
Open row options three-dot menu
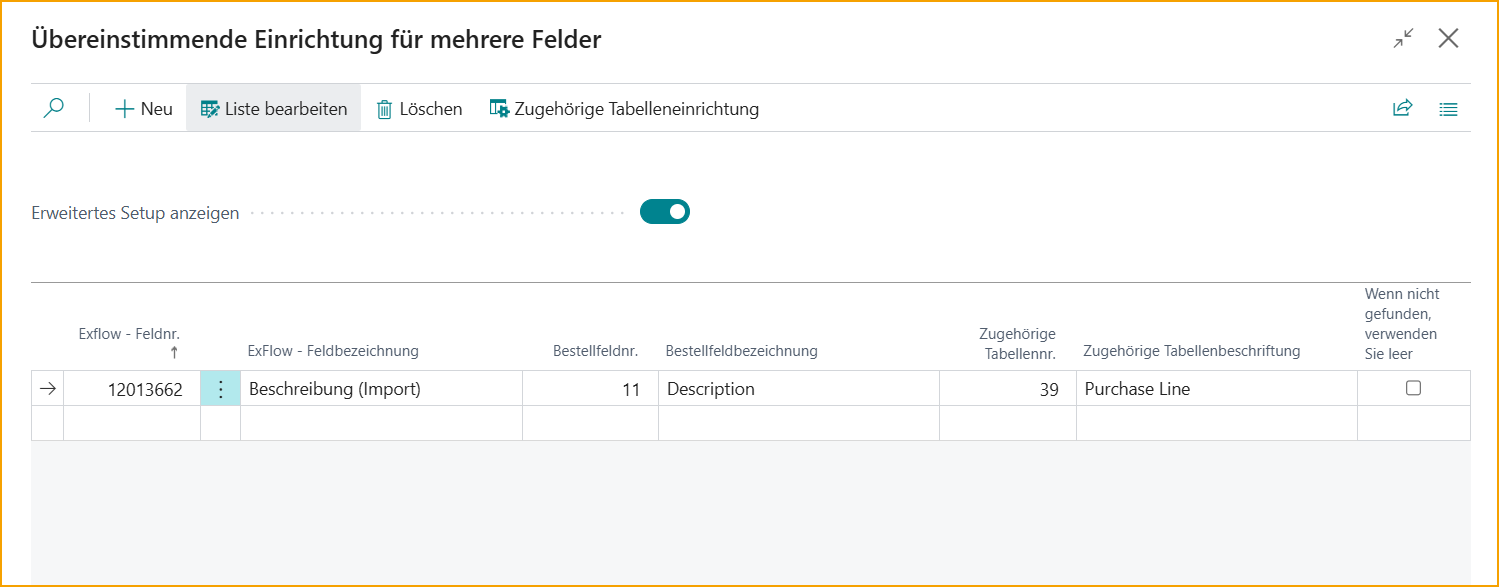221,389
